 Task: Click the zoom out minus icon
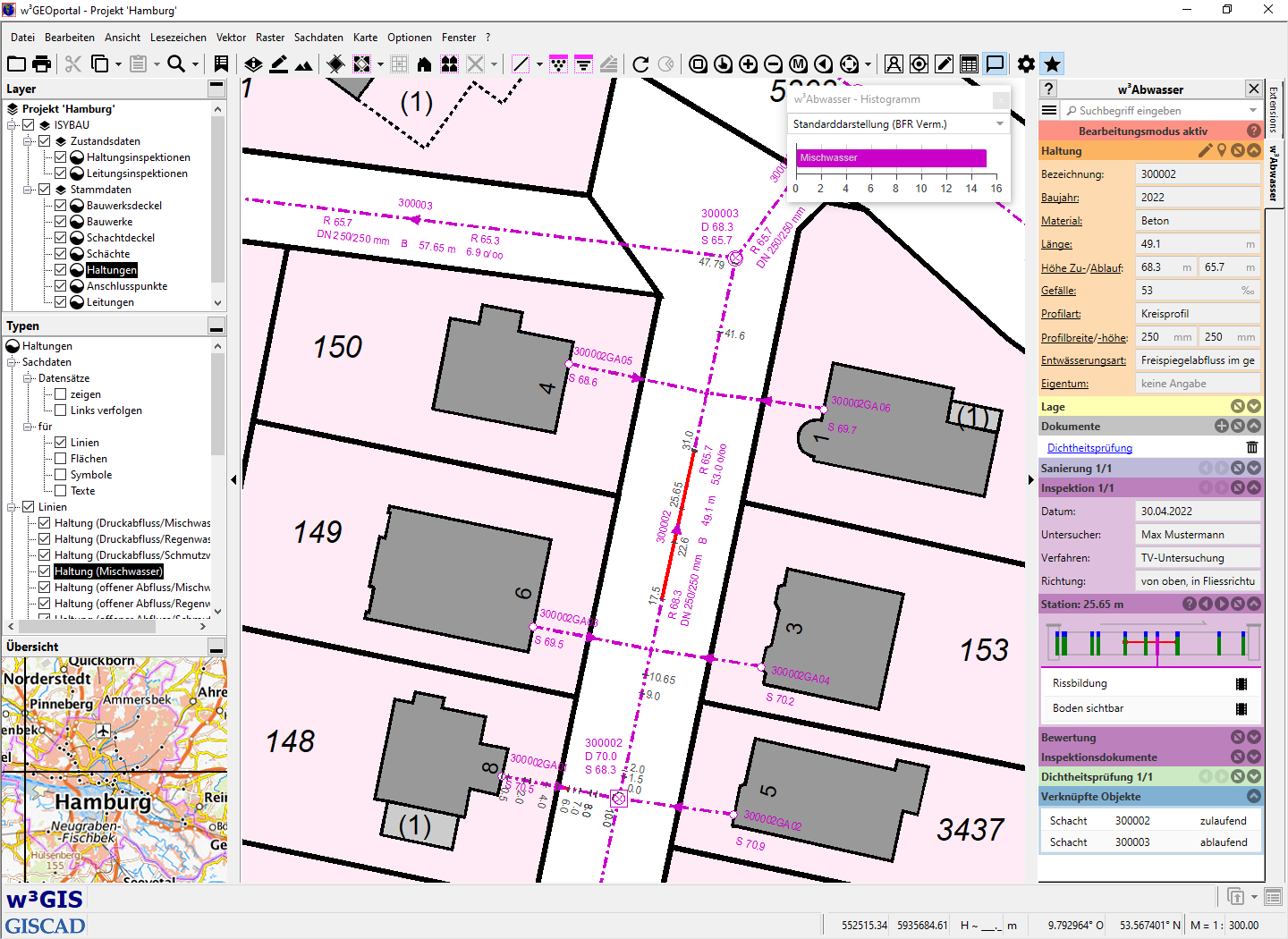pyautogui.click(x=774, y=63)
